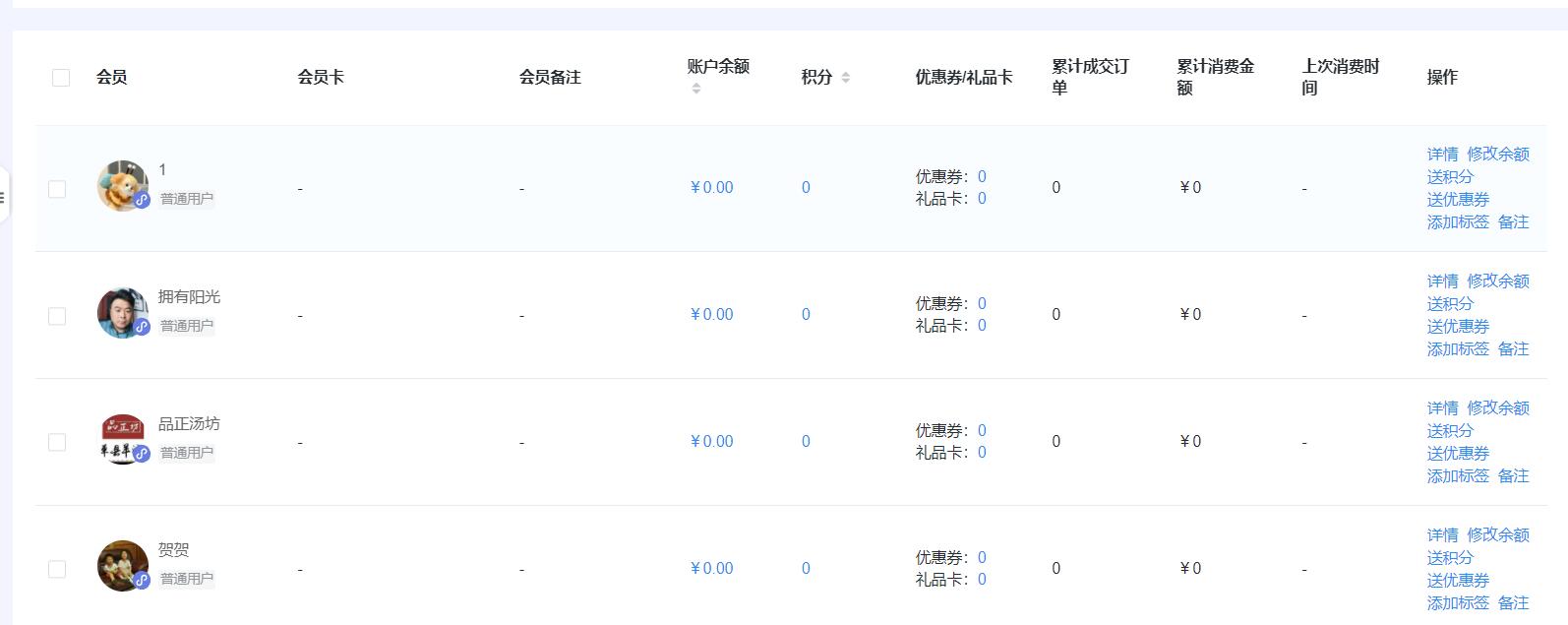Click 送优惠券 for 贺贺
1568x625 pixels.
pyautogui.click(x=1458, y=581)
